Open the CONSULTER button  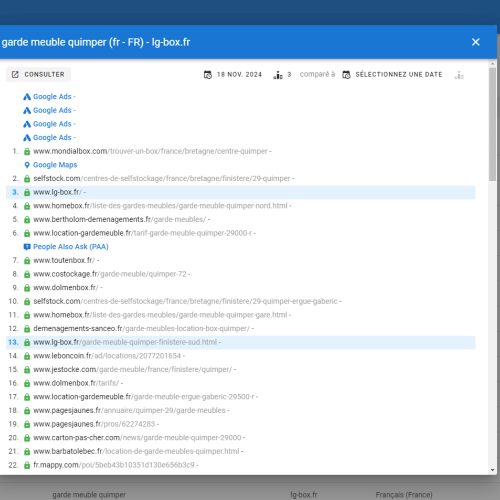tap(38, 74)
